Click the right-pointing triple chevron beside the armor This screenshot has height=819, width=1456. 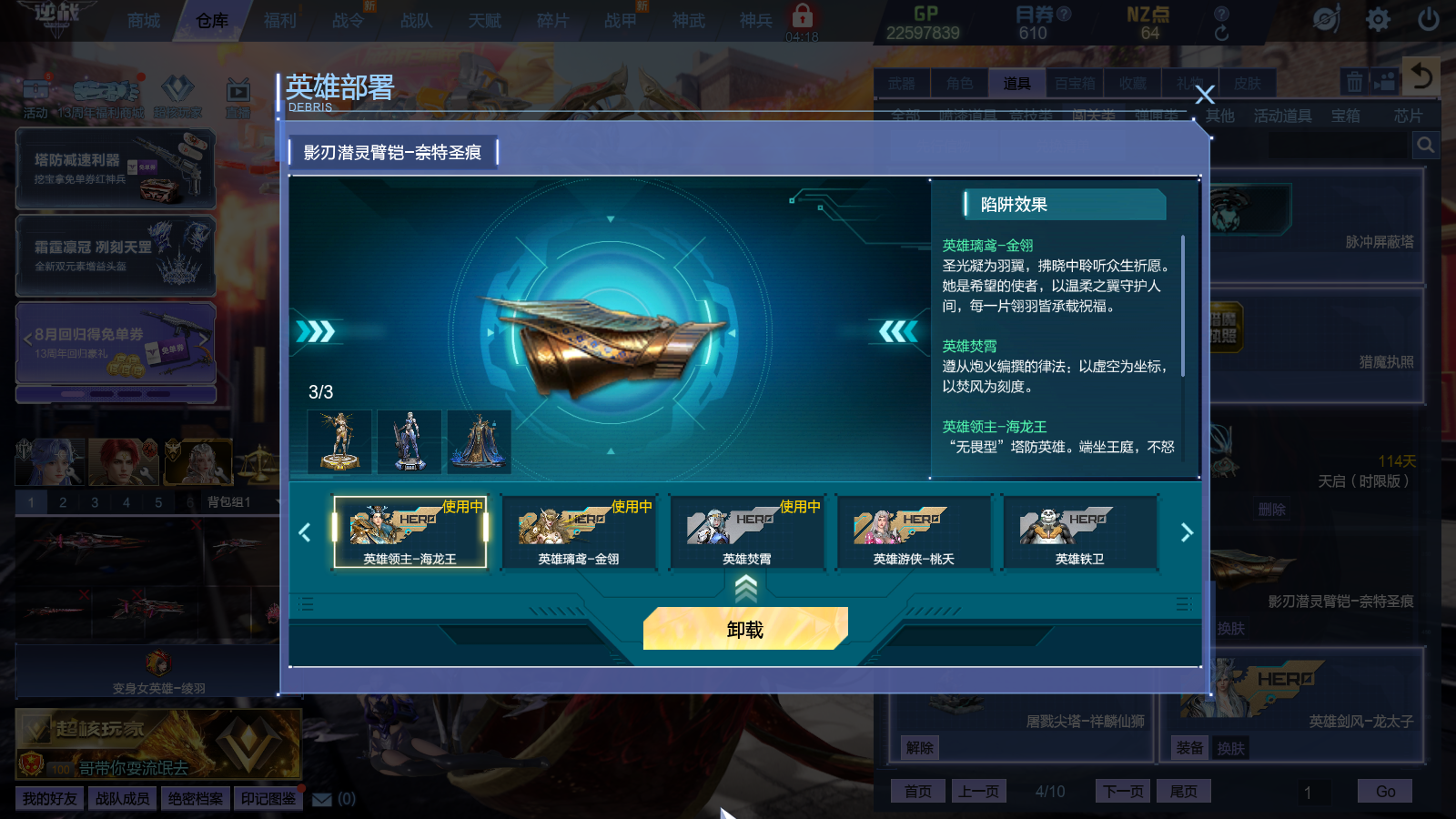315,331
